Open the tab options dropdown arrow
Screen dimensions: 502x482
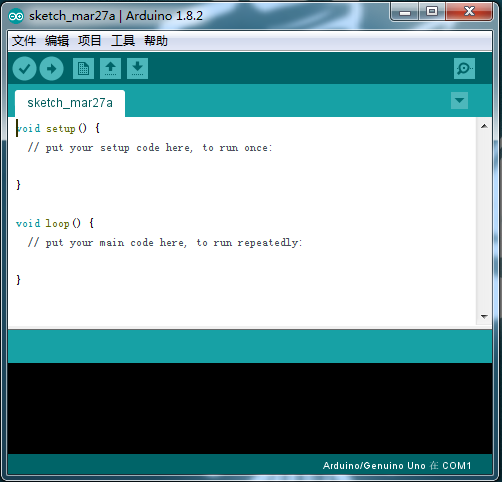(x=459, y=101)
